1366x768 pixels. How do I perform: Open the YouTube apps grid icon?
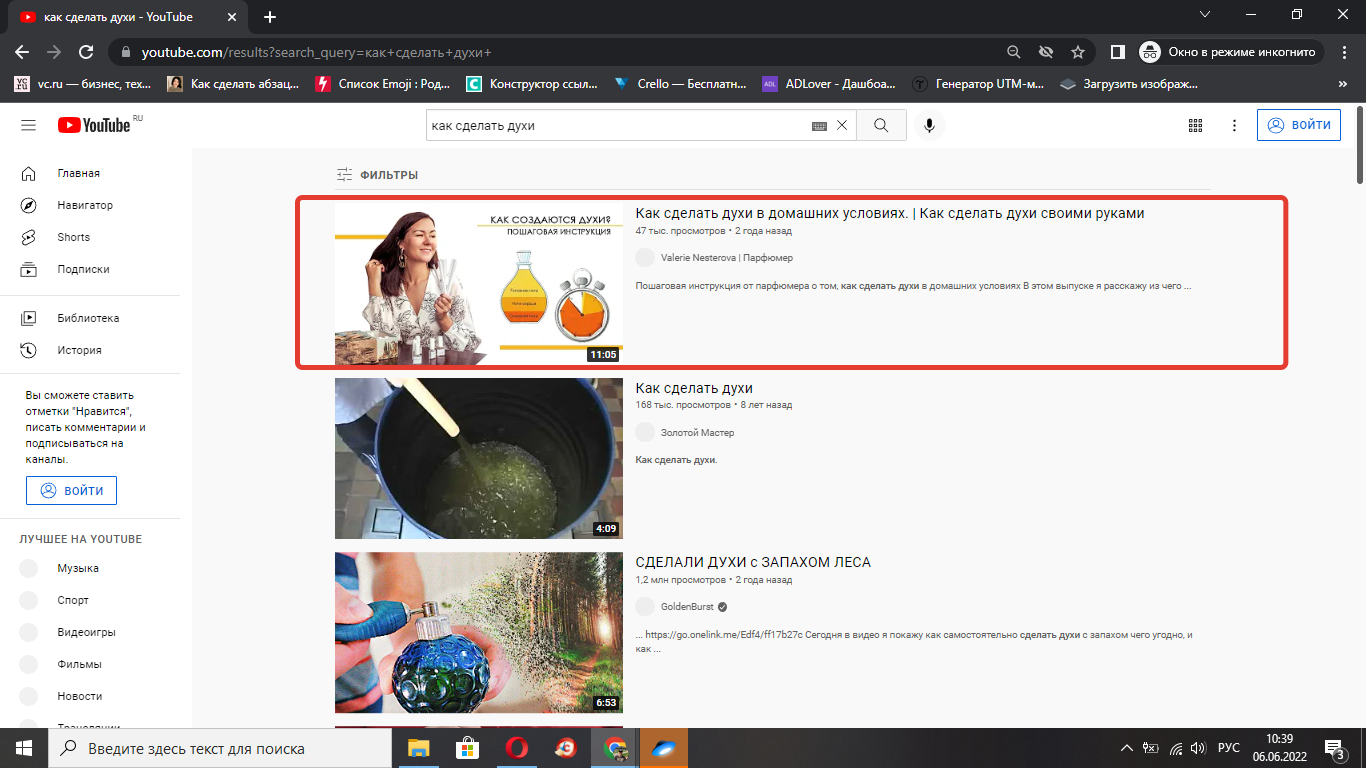[x=1195, y=125]
